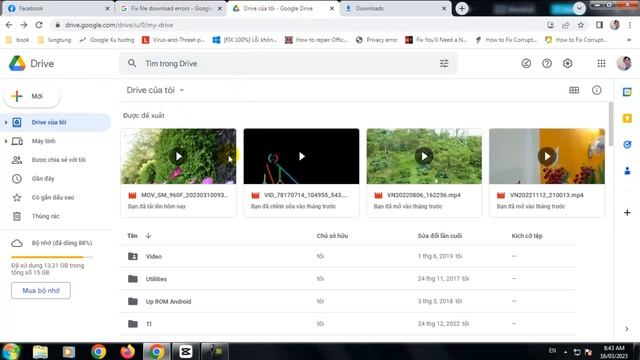Sort by Sửa đổi lần cuối column
This screenshot has width=640, height=360.
tap(440, 236)
